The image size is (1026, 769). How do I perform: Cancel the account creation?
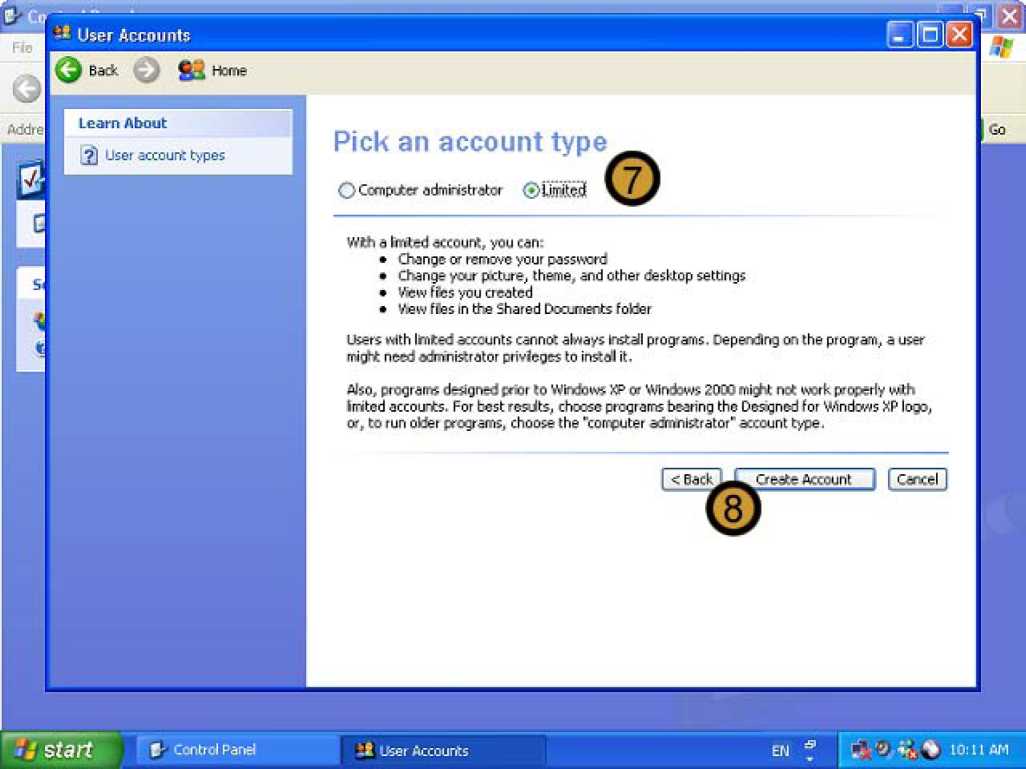click(x=917, y=479)
